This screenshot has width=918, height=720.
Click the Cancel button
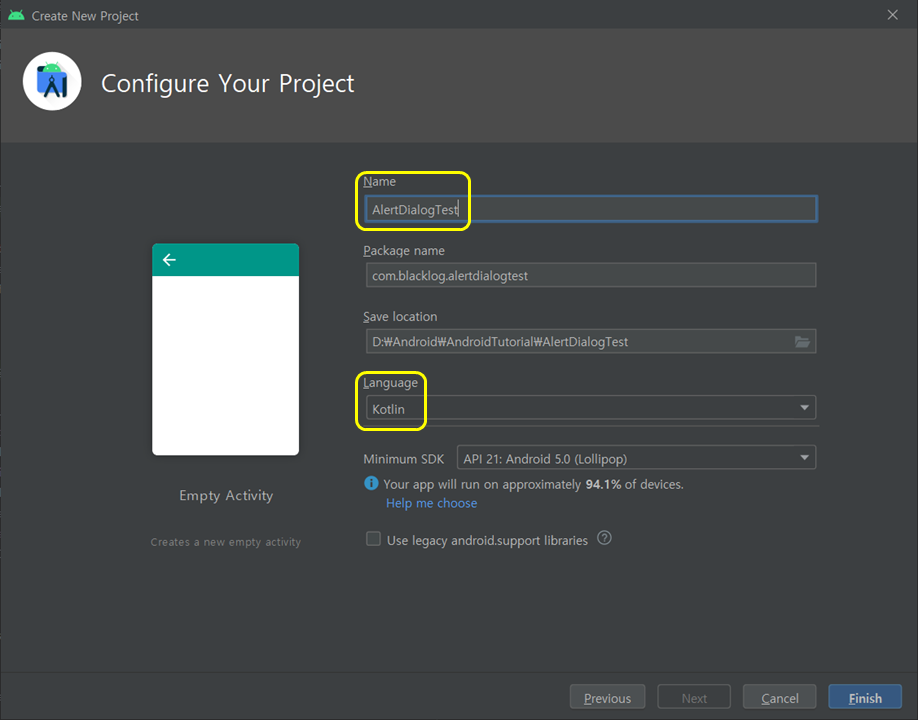coord(779,698)
